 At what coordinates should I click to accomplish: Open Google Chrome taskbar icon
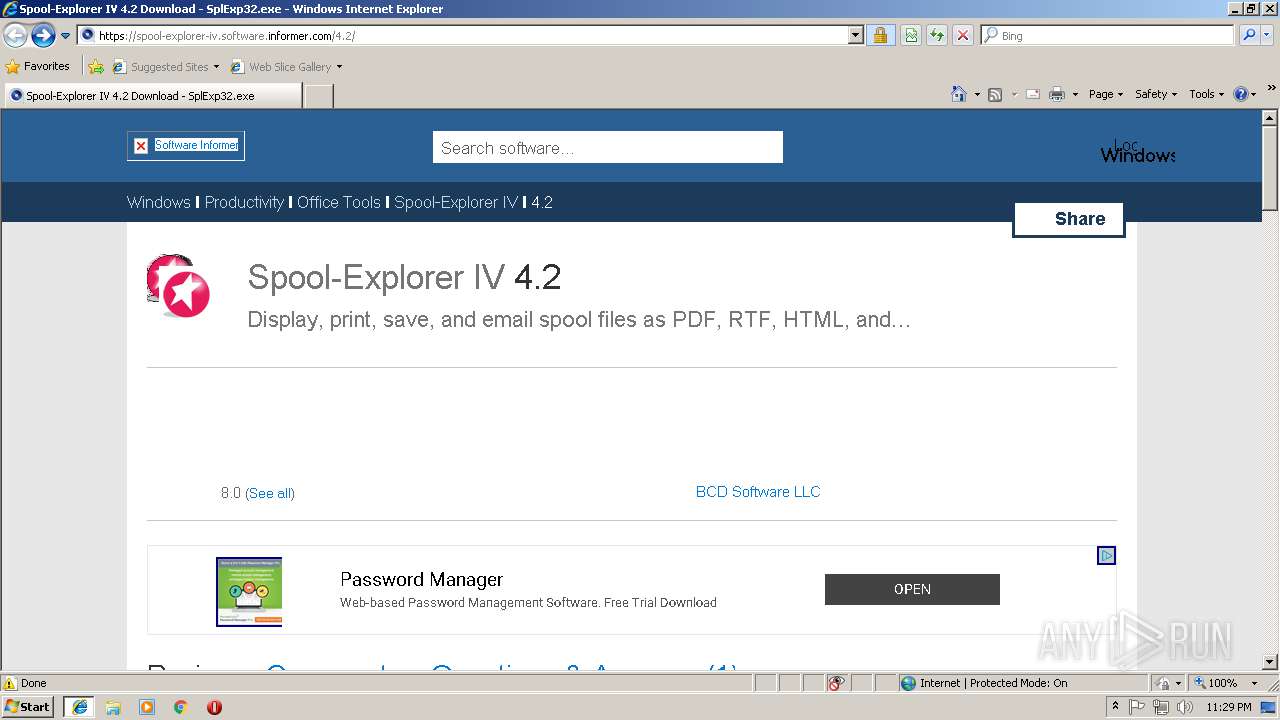tap(181, 707)
